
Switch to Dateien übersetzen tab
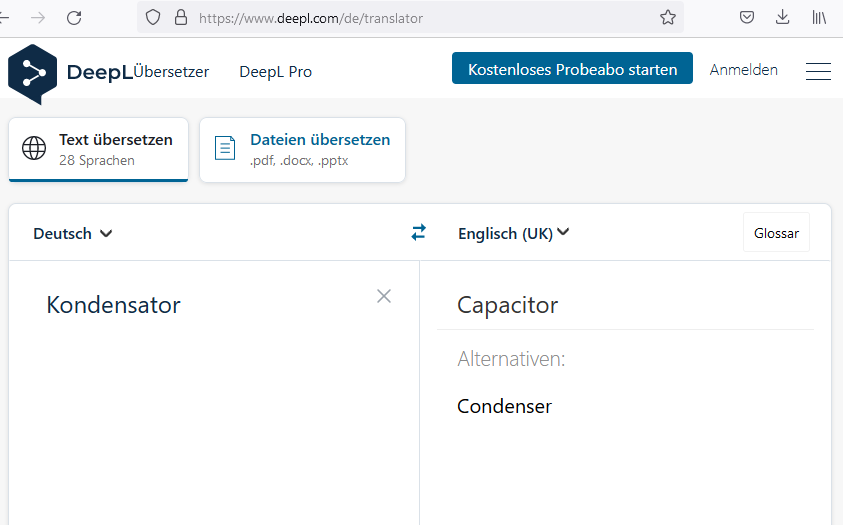(x=302, y=150)
